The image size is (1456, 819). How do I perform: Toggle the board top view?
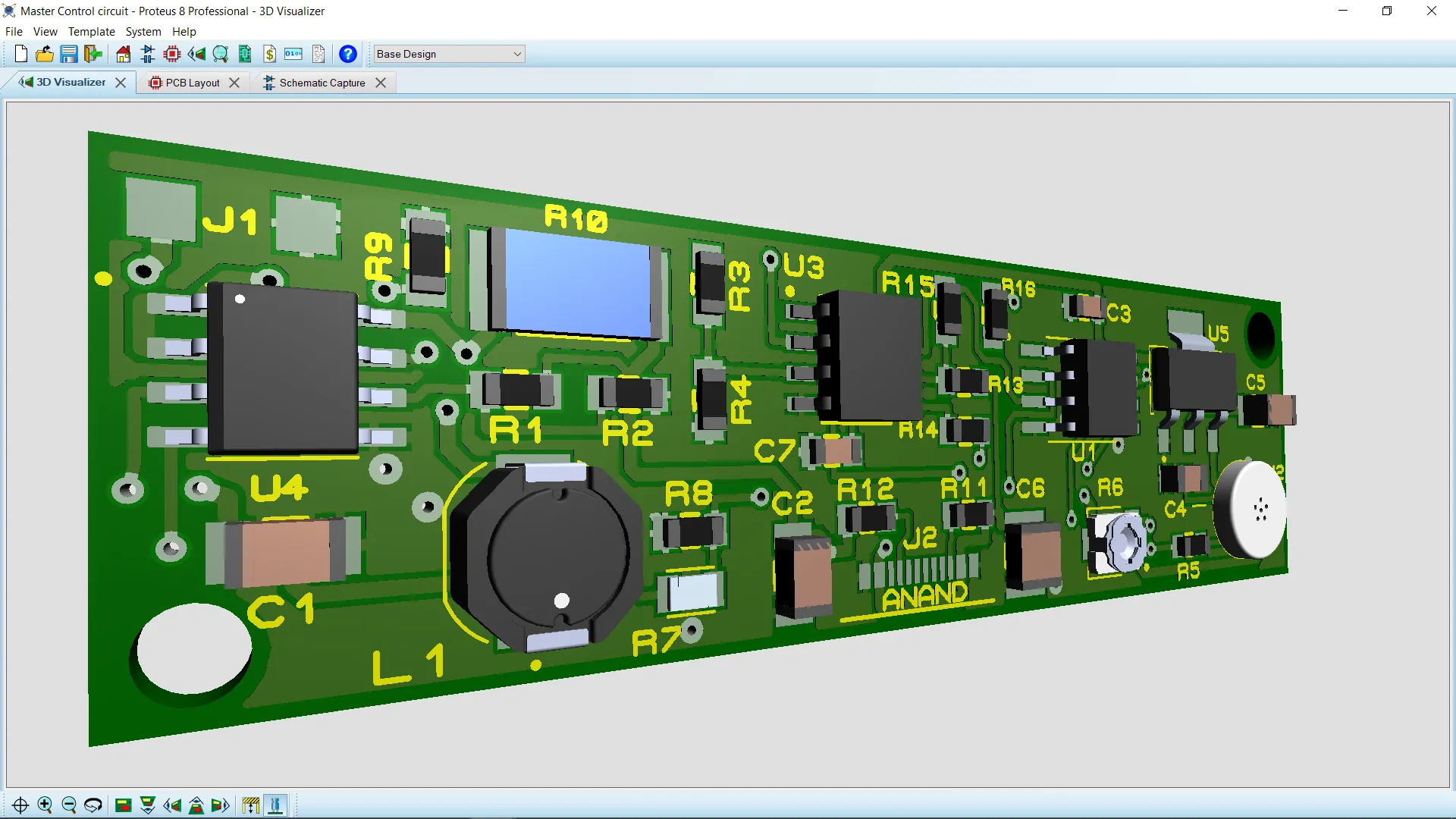(x=123, y=805)
